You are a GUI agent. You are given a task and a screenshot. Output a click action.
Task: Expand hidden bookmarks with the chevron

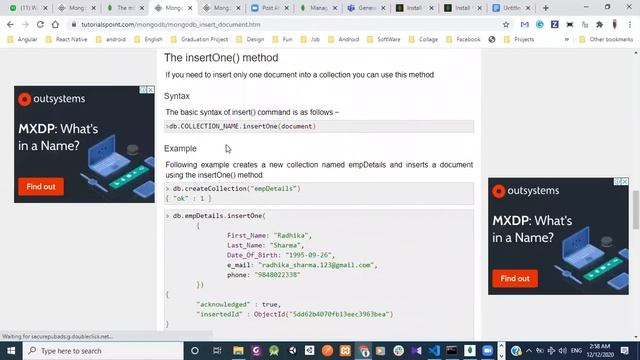(567, 40)
